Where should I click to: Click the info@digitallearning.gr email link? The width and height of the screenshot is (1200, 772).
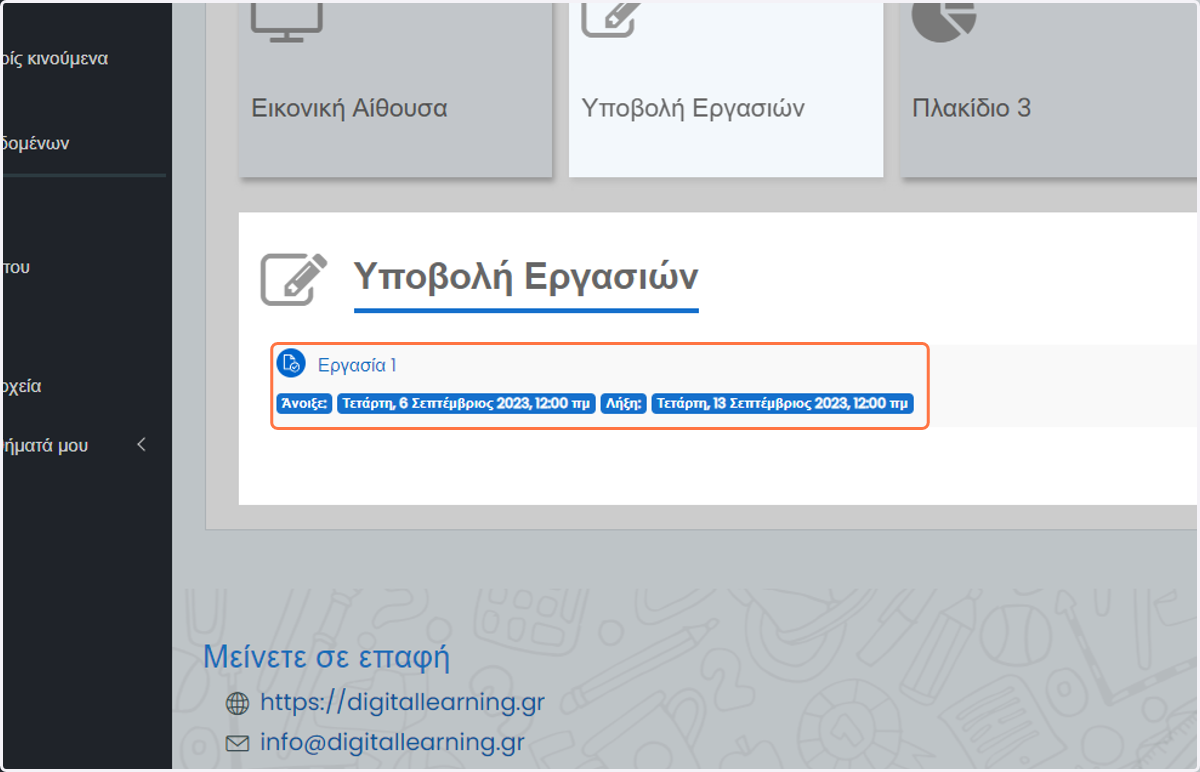pyautogui.click(x=392, y=743)
